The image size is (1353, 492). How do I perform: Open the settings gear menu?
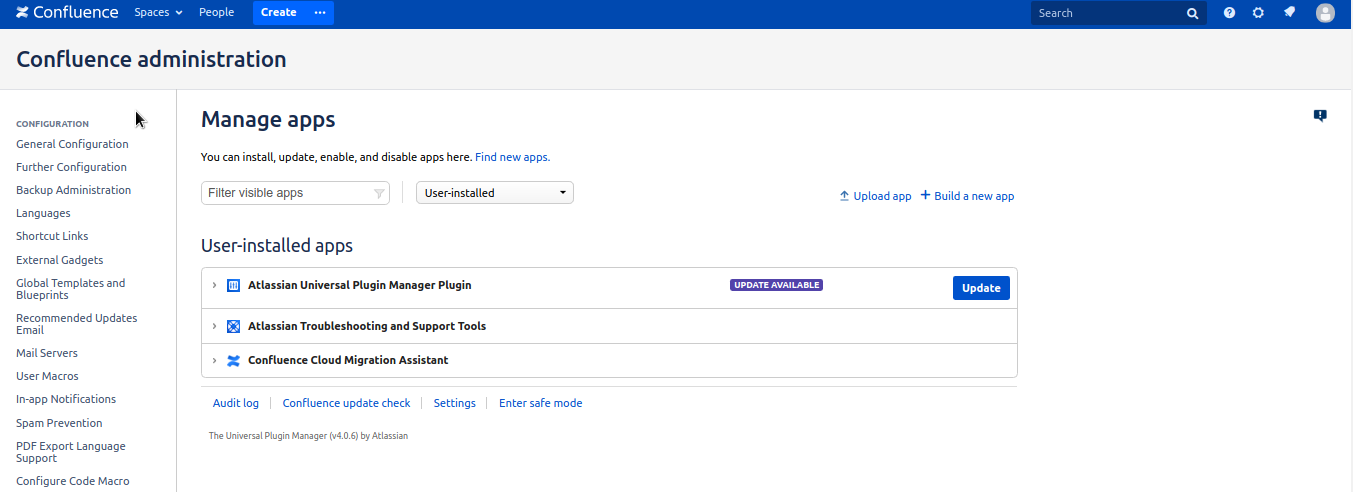tap(1258, 13)
